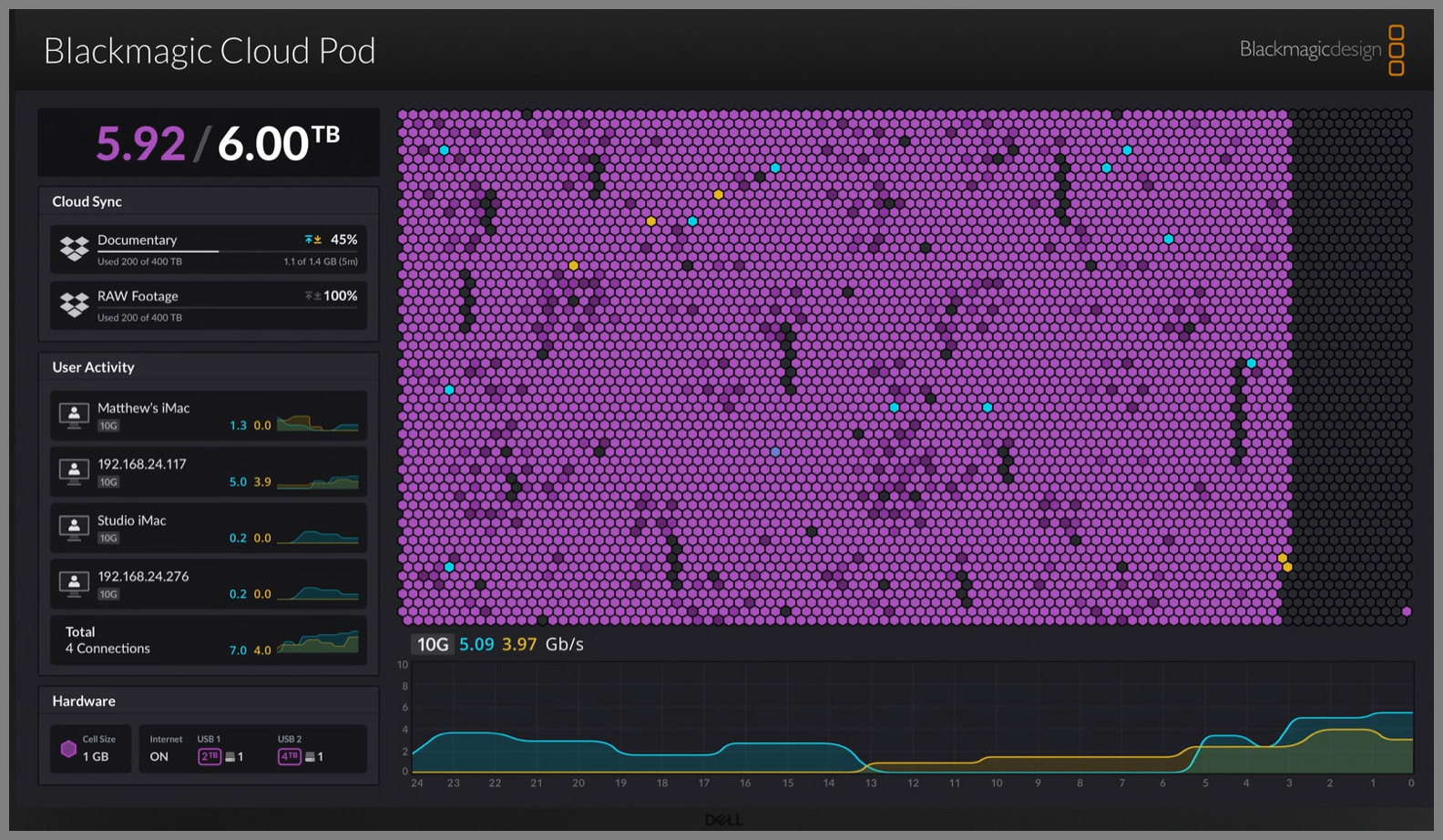Image resolution: width=1443 pixels, height=840 pixels.
Task: Click the Gb/s unit label
Action: (565, 644)
